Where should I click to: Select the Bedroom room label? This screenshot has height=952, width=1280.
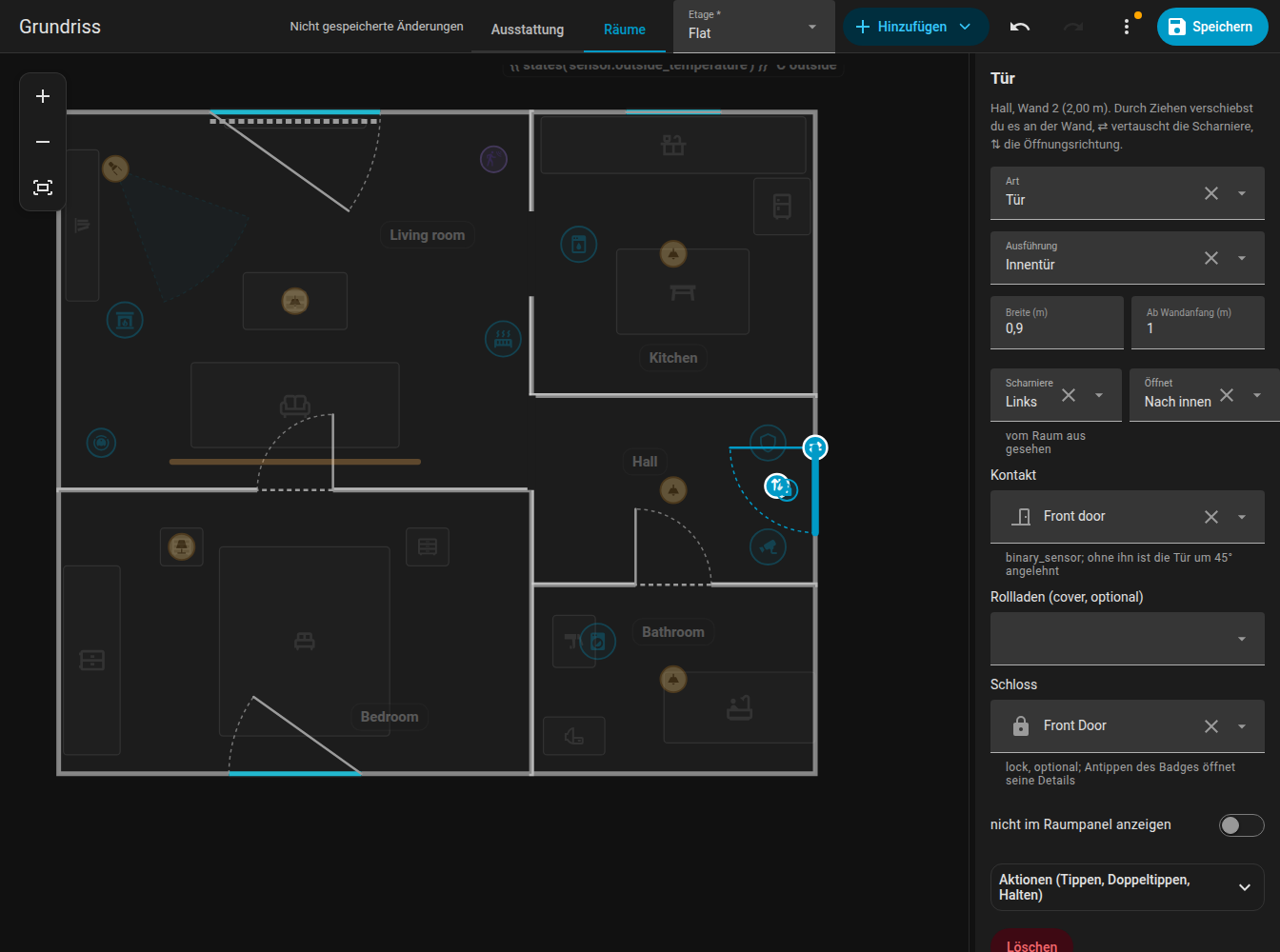click(390, 717)
